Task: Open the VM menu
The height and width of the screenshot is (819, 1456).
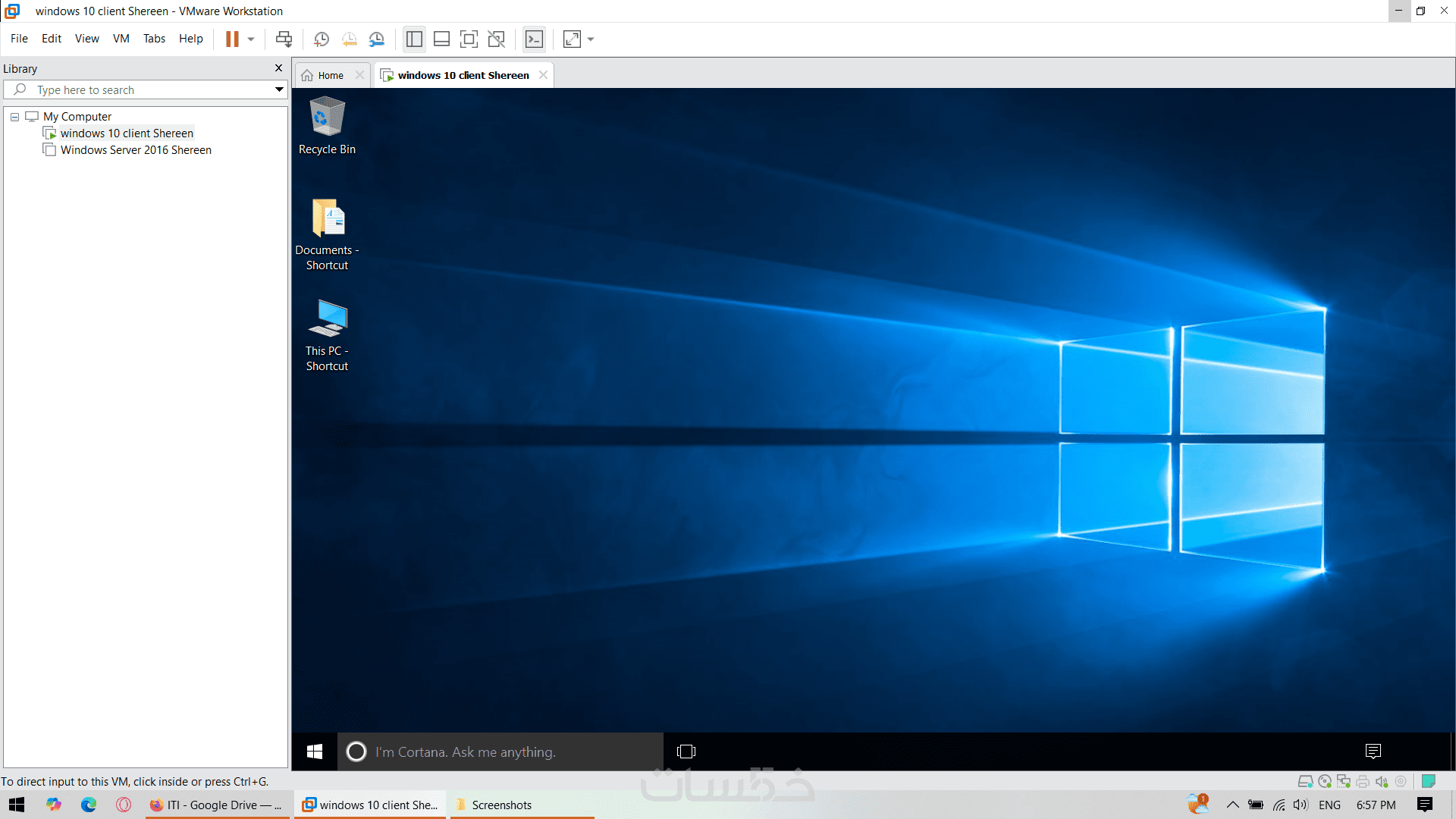Action: click(x=121, y=39)
